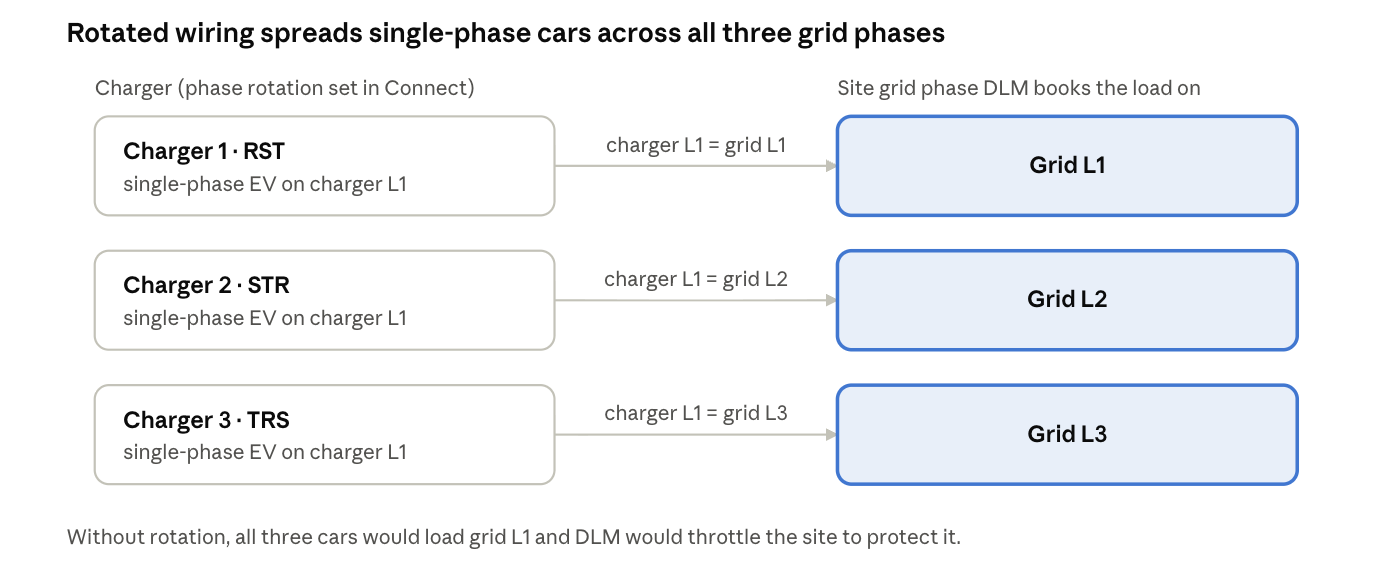Click the 'charger L1 = grid L2' label
This screenshot has height=570, width=1376.
tap(696, 279)
